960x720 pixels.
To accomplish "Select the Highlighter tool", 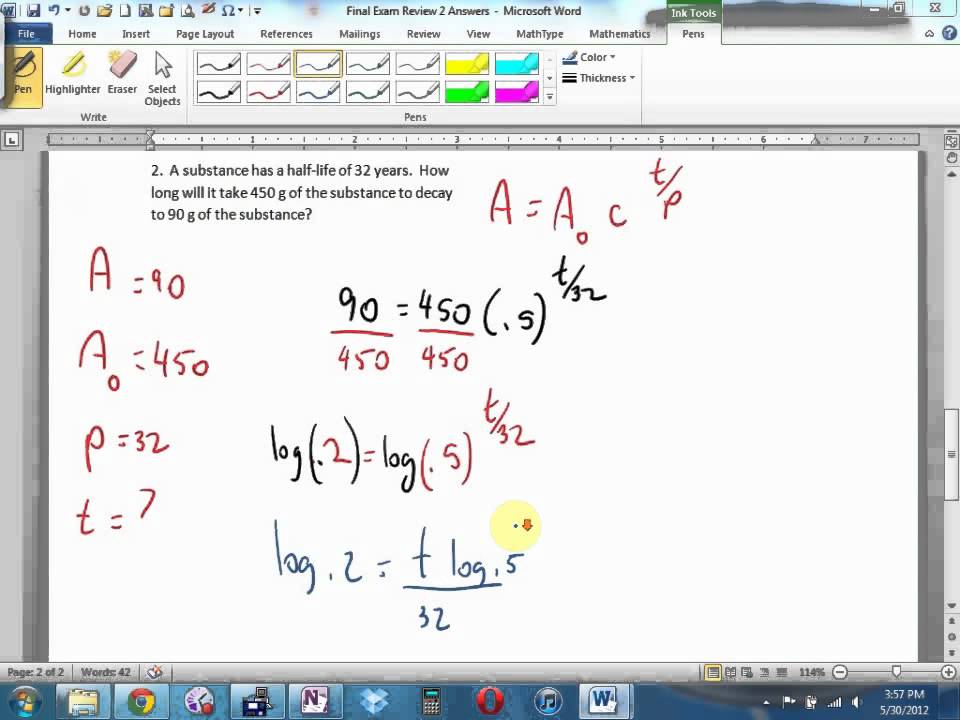I will pyautogui.click(x=72, y=73).
